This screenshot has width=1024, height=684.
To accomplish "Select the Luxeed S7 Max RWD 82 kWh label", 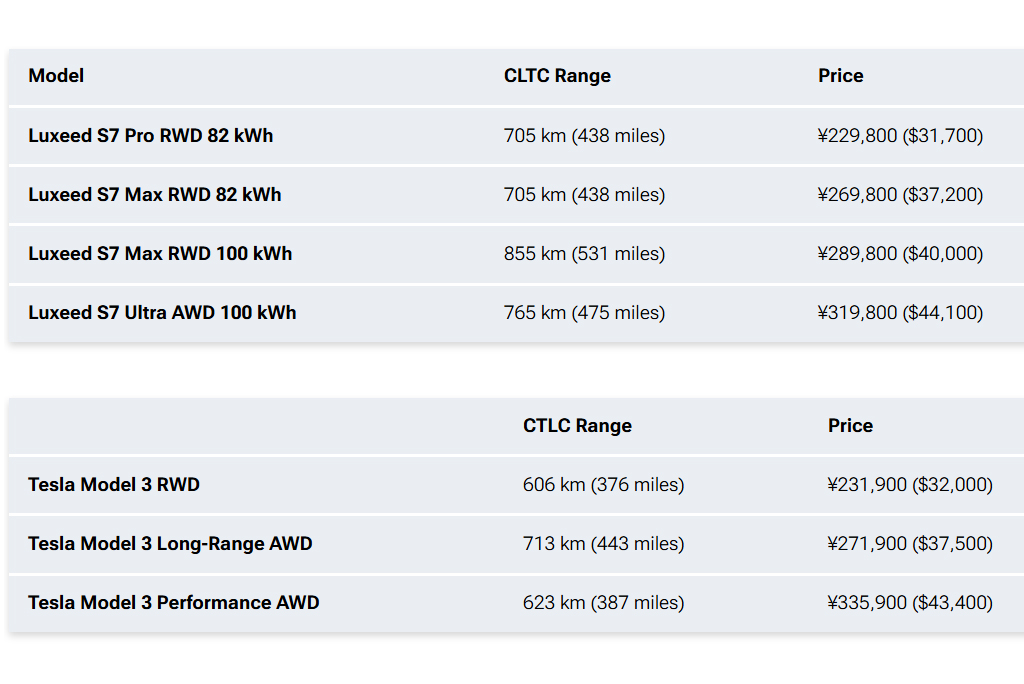I will pos(154,195).
